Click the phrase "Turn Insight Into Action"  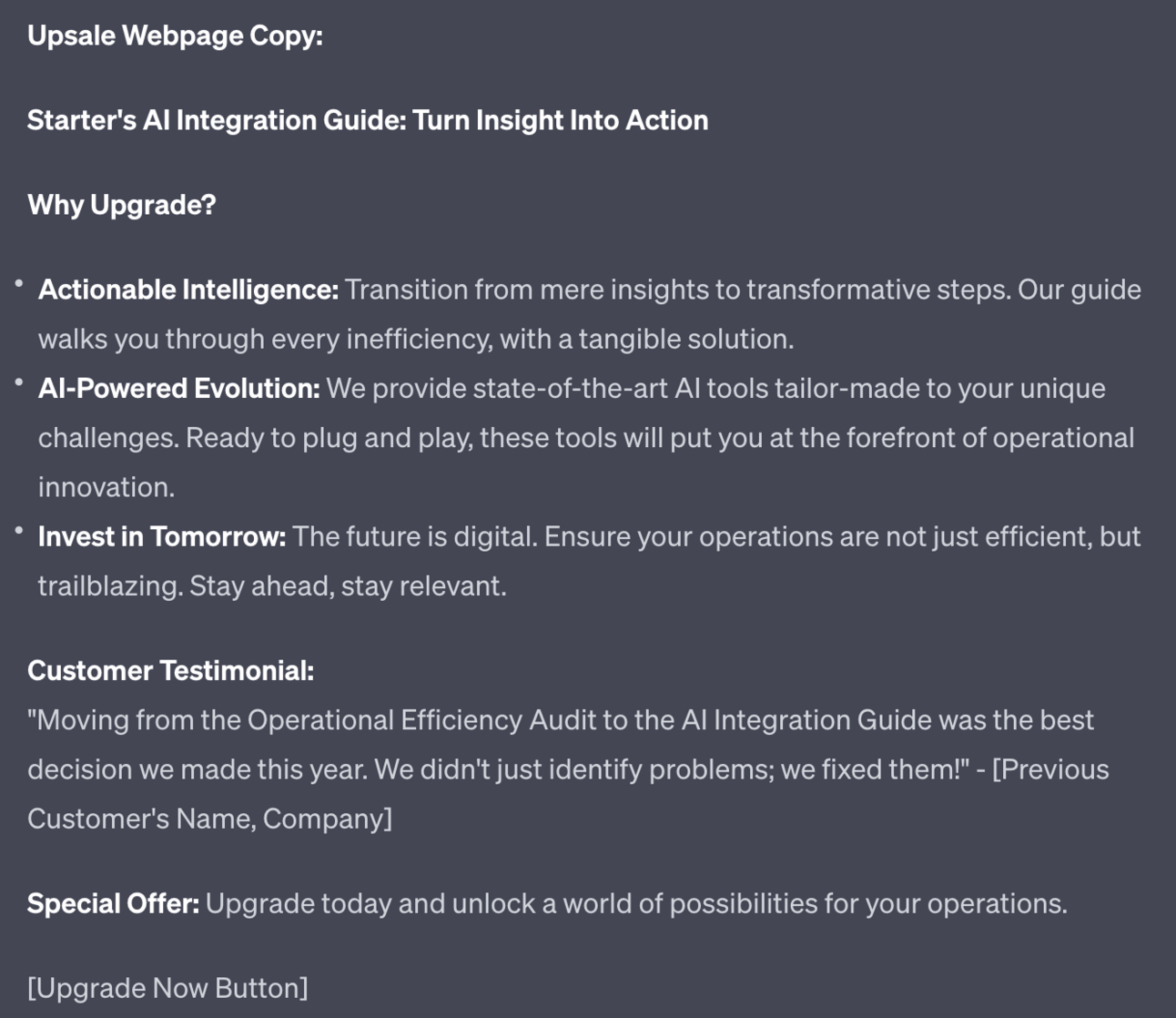pos(560,120)
